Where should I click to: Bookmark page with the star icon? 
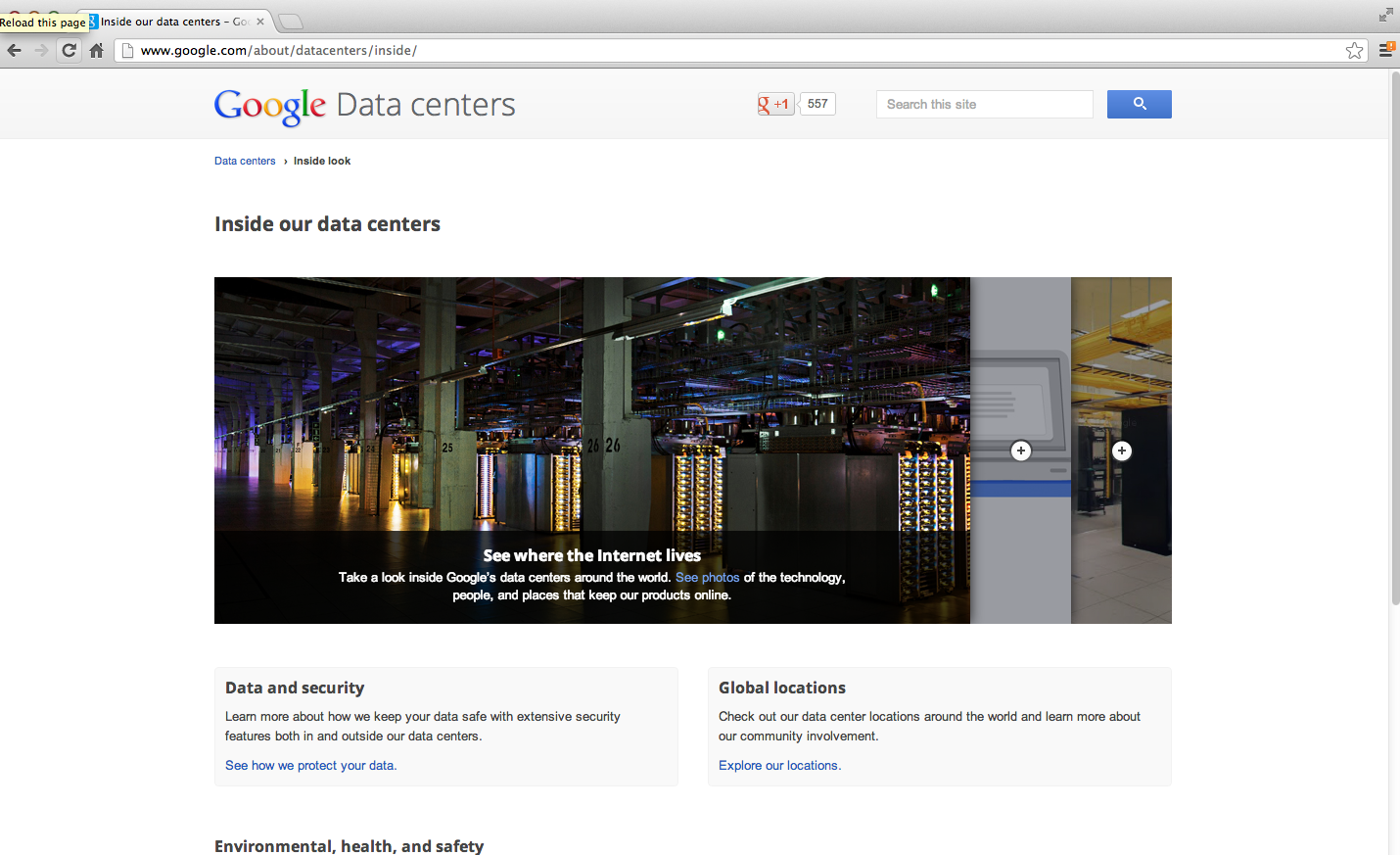coord(1354,51)
